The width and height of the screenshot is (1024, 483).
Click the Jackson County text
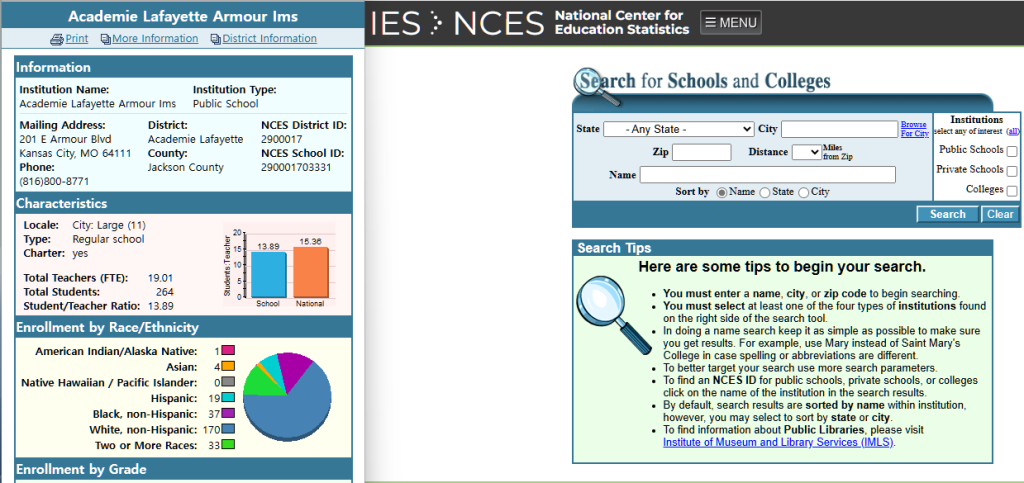[186, 167]
